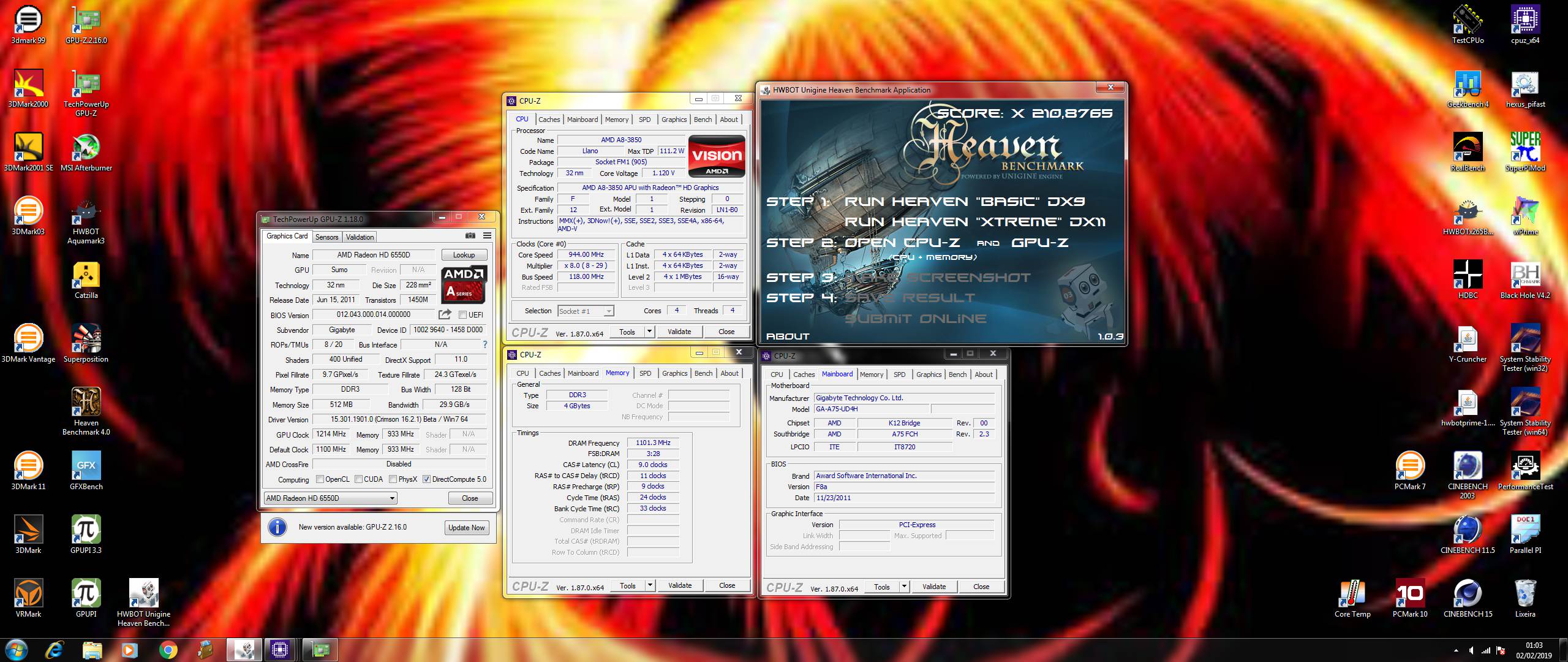Toggle DirectCompute 5.0 checkbox
Image resolution: width=1568 pixels, height=662 pixels.
point(426,479)
